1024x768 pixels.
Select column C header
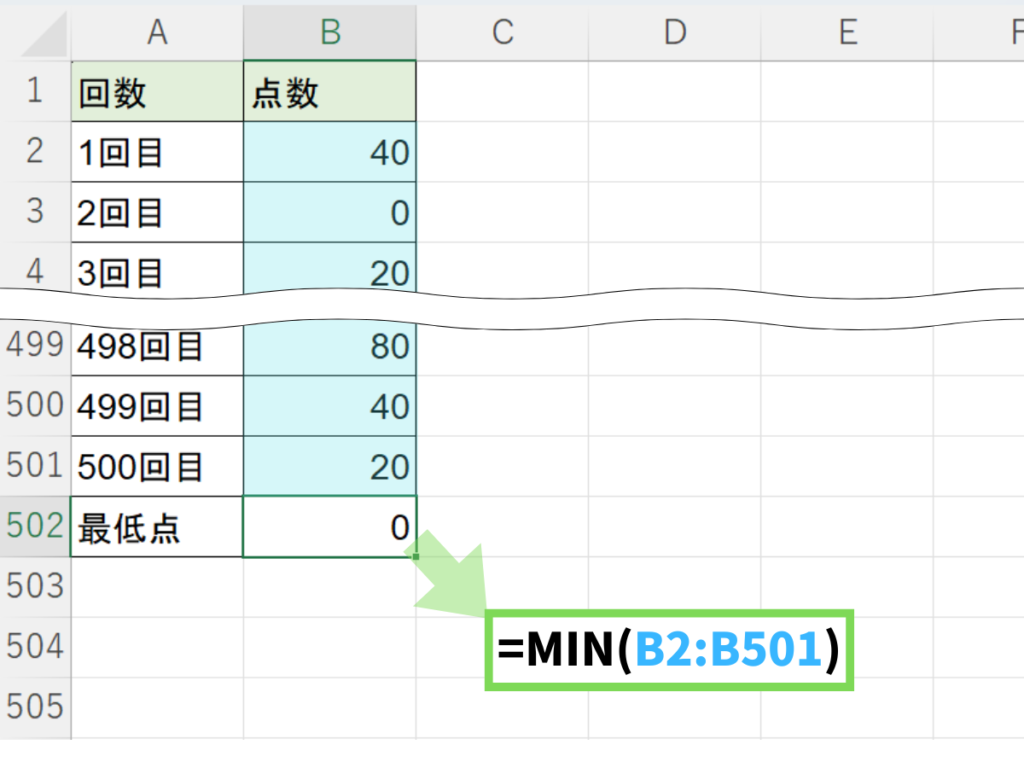click(502, 32)
